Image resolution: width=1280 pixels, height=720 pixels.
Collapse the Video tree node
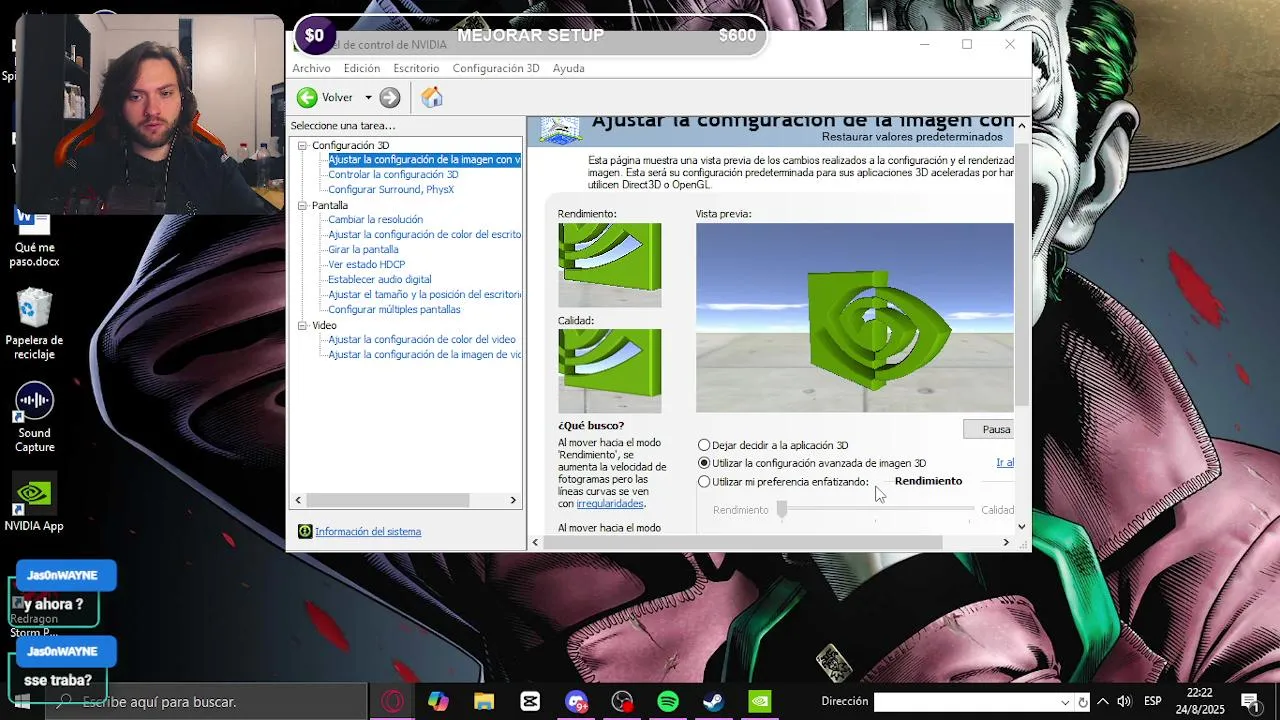(304, 325)
